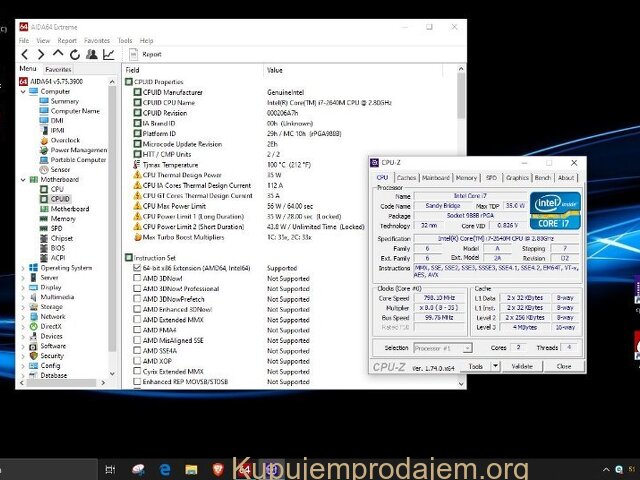640x480 pixels.
Task: Click the Back navigation arrow in AIDA64
Action: tap(24, 54)
